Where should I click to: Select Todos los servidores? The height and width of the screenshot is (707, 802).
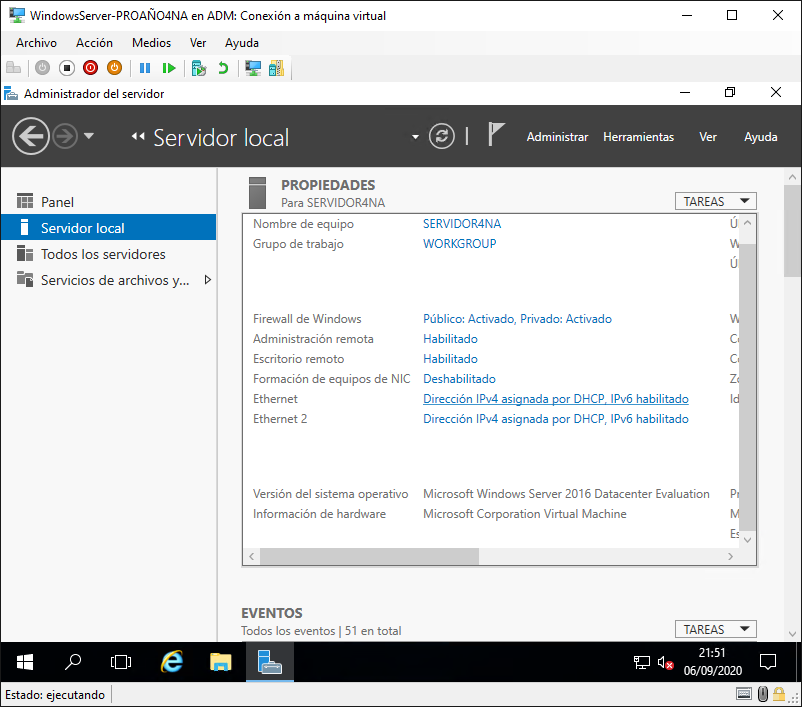108,254
